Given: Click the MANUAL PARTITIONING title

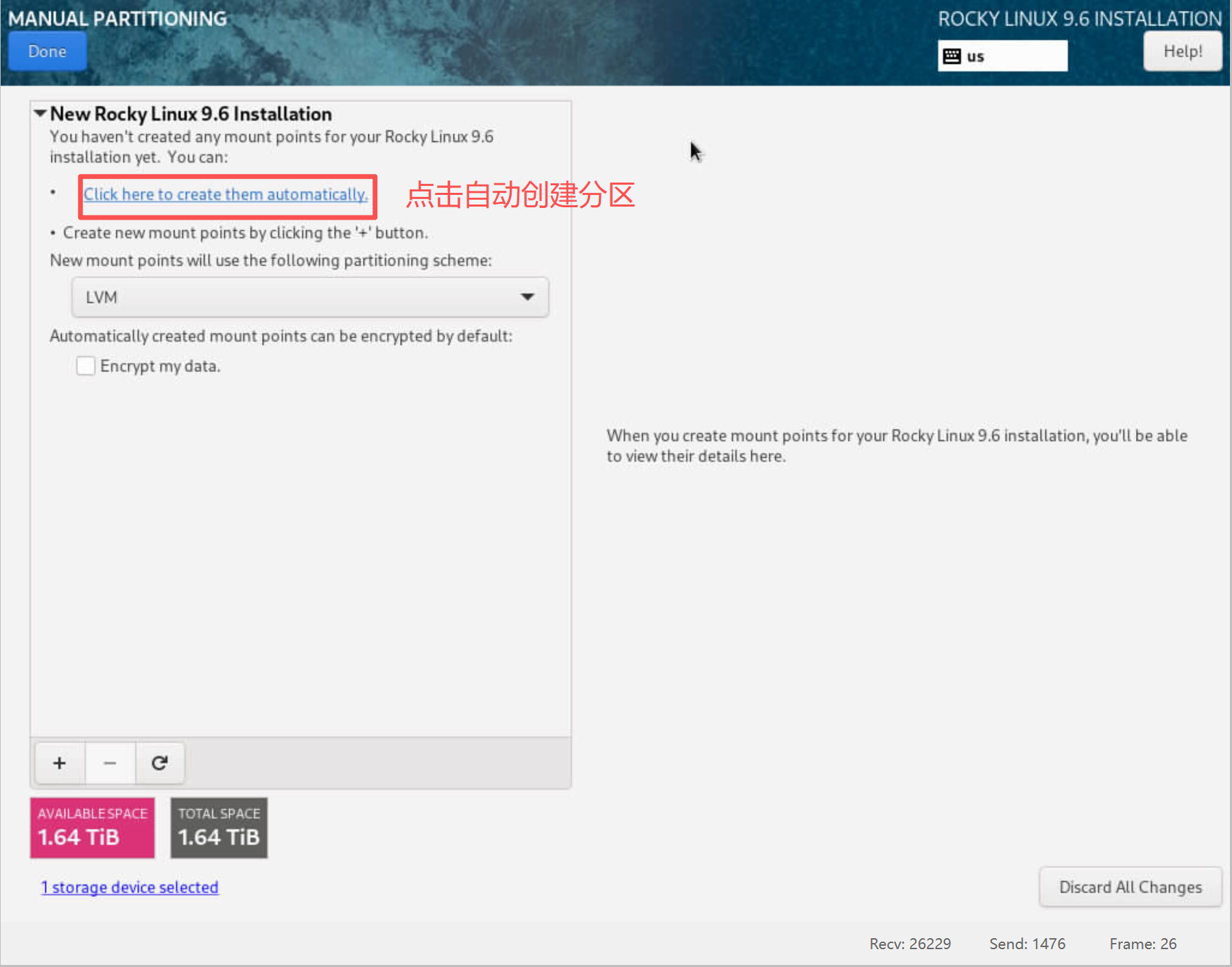Looking at the screenshot, I should 117,19.
